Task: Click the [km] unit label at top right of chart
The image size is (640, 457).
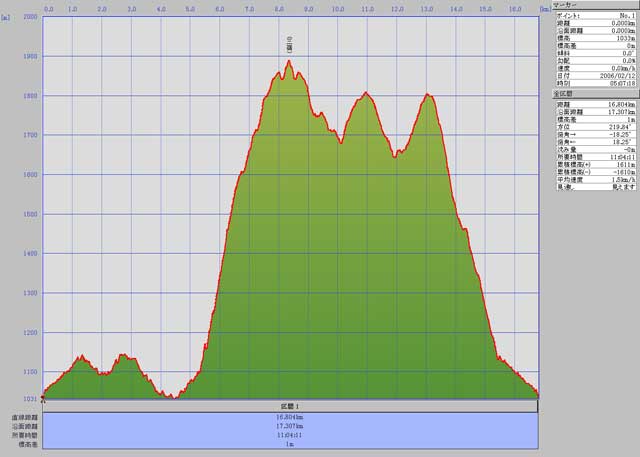Action: [x=544, y=8]
